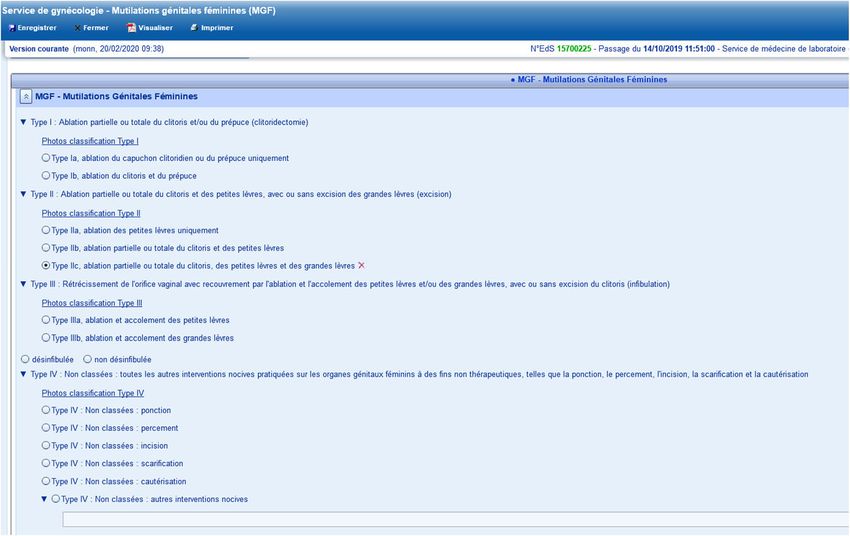The width and height of the screenshot is (850, 536).
Task: Choose the non désinfibulée radio option
Action: click(87, 359)
